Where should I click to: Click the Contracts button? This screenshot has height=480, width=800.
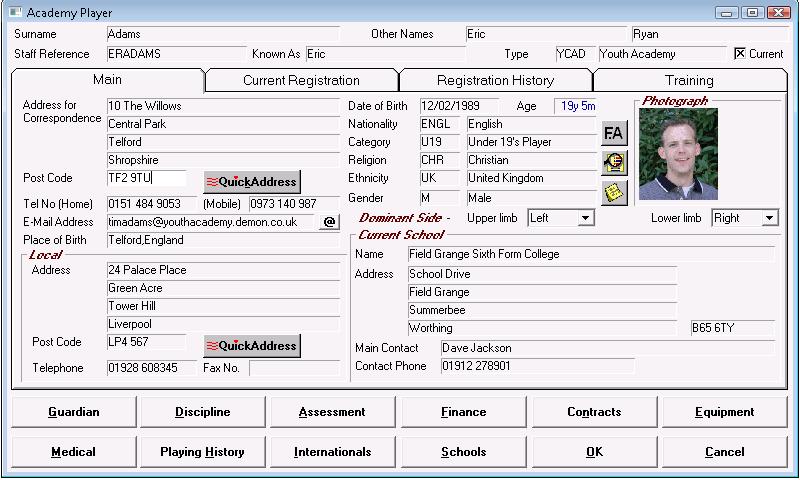coord(594,412)
